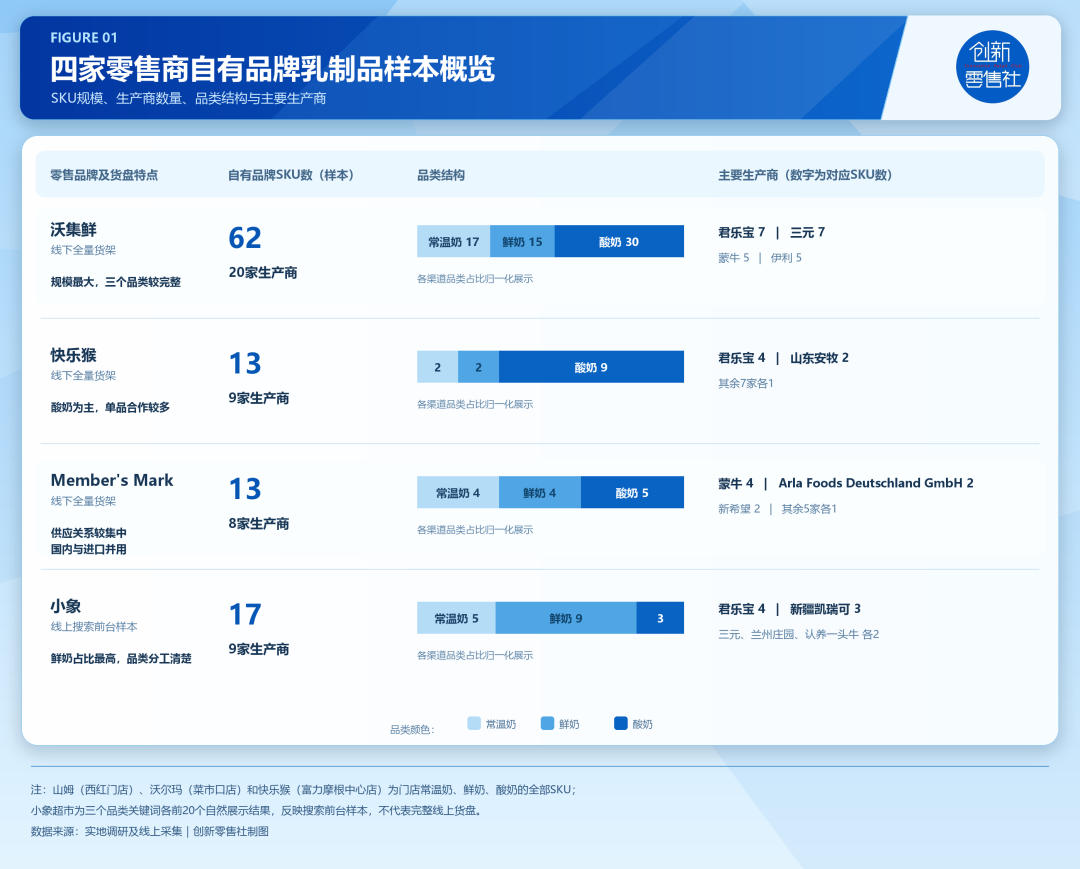This screenshot has width=1080, height=869.
Task: Click the 酸奶 30 bar segment
Action: tap(619, 241)
